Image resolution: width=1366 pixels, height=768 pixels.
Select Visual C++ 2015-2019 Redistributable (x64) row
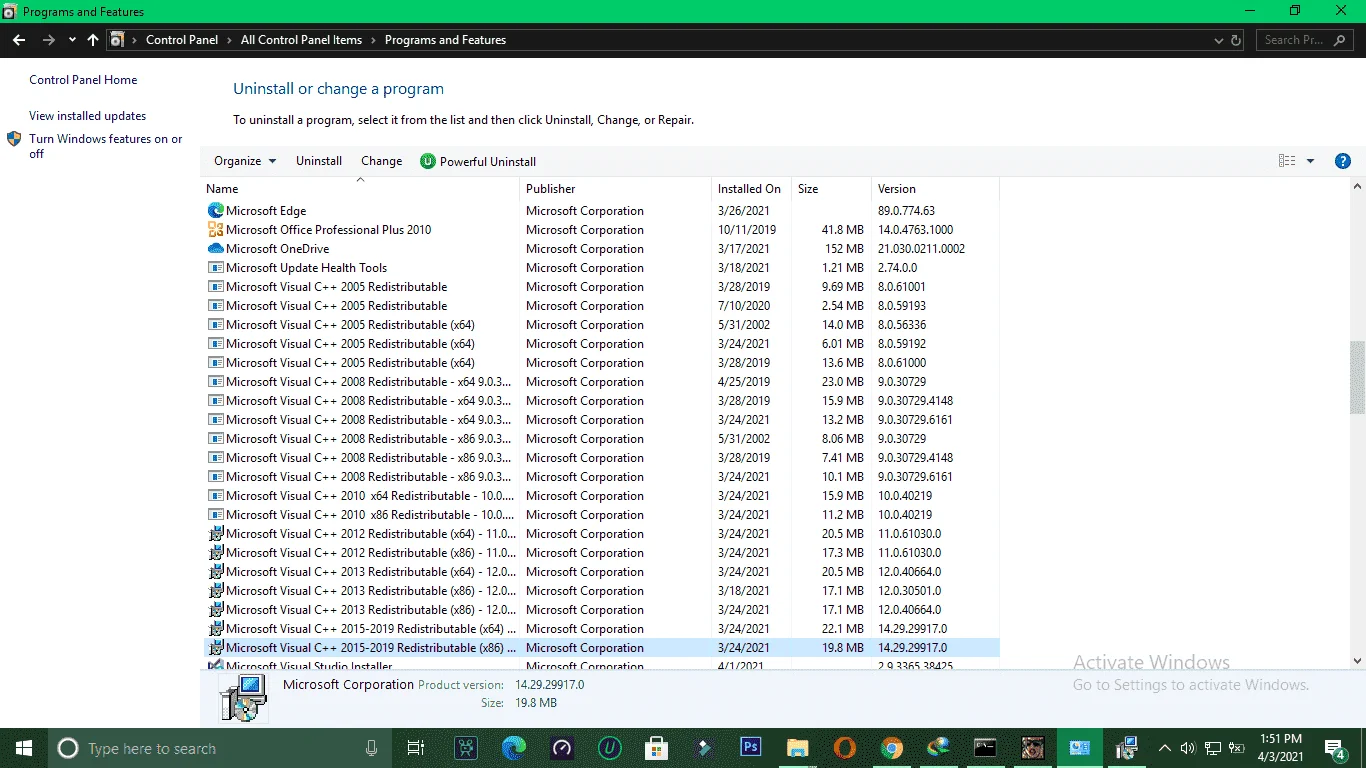600,629
